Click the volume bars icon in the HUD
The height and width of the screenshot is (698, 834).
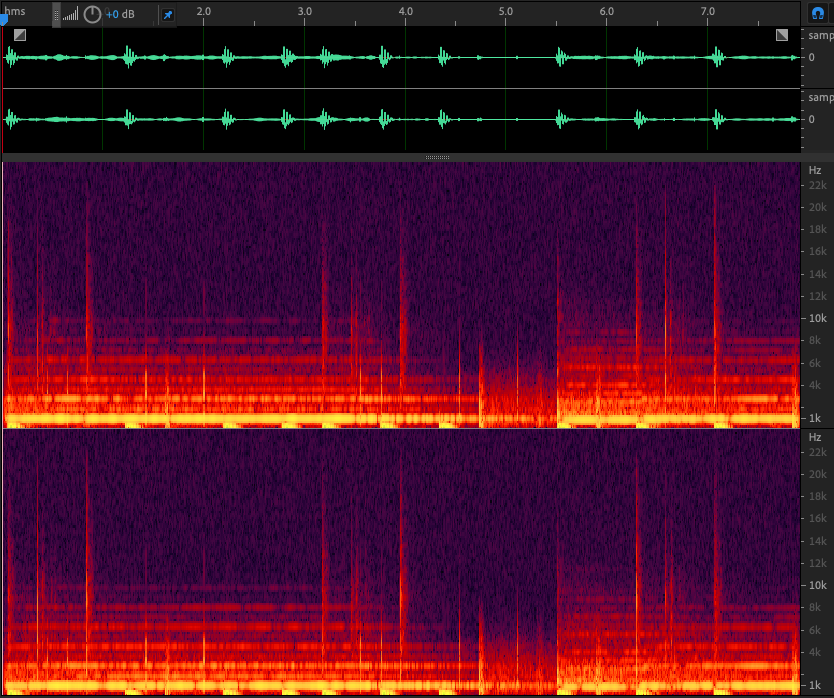pyautogui.click(x=70, y=15)
